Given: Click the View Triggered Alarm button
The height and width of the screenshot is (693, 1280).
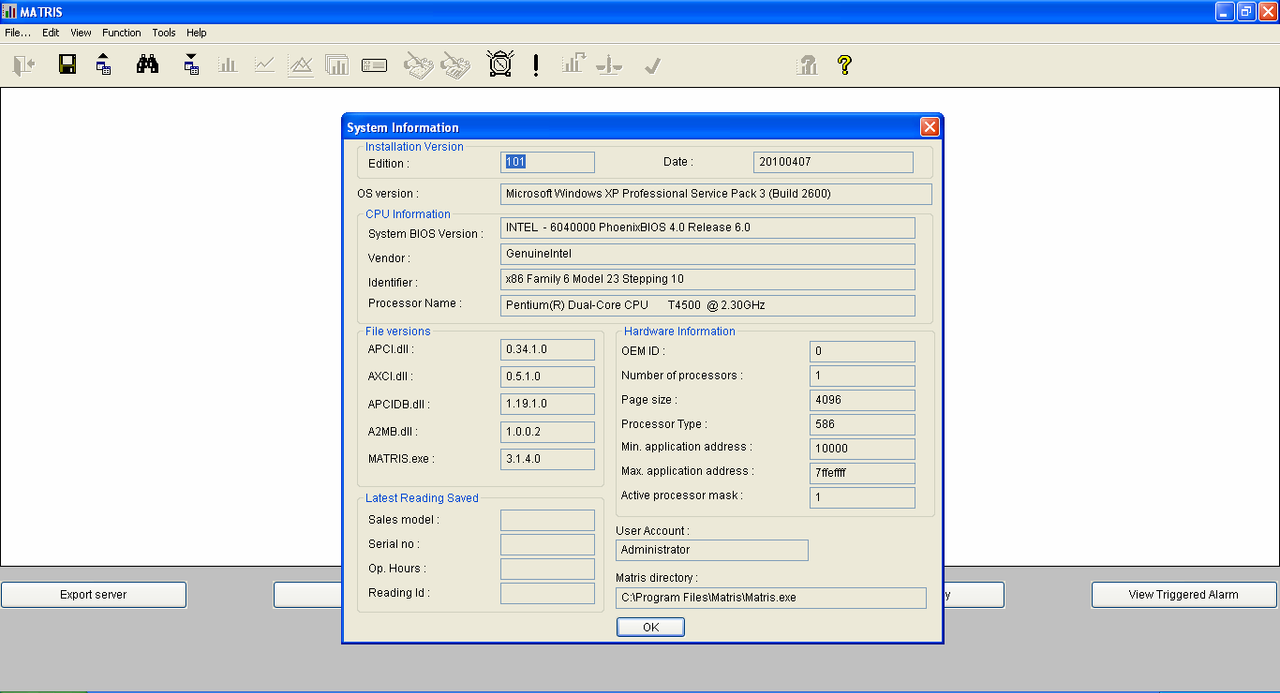Looking at the screenshot, I should (x=1183, y=594).
